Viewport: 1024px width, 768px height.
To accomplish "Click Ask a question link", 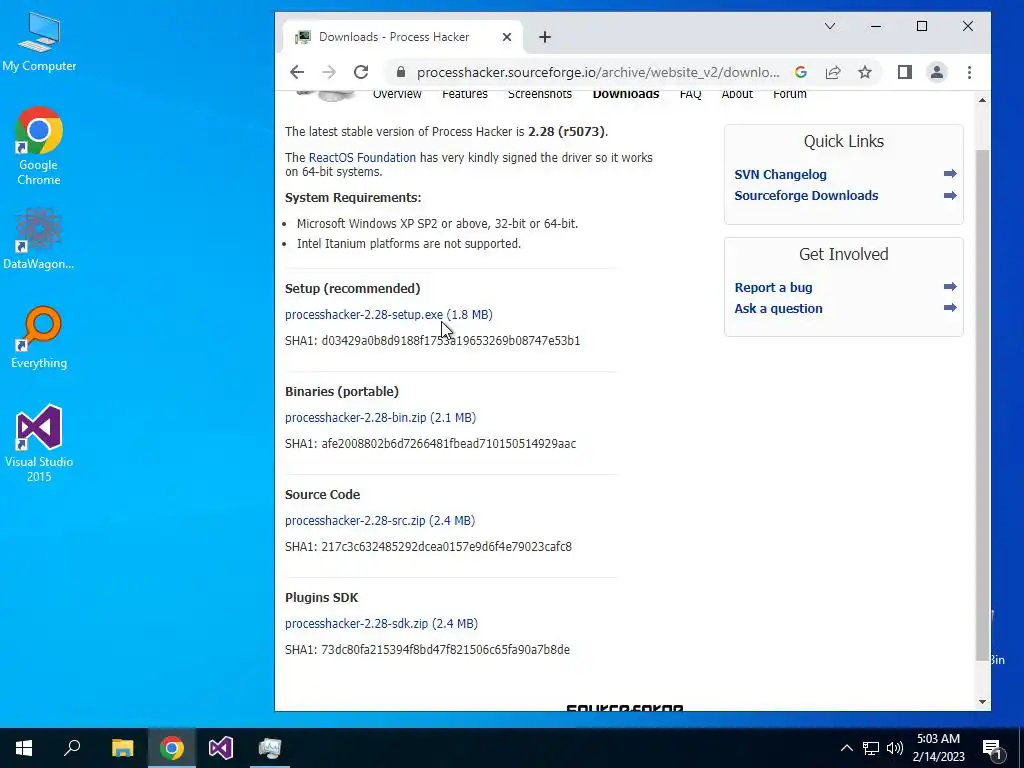I will [x=778, y=308].
